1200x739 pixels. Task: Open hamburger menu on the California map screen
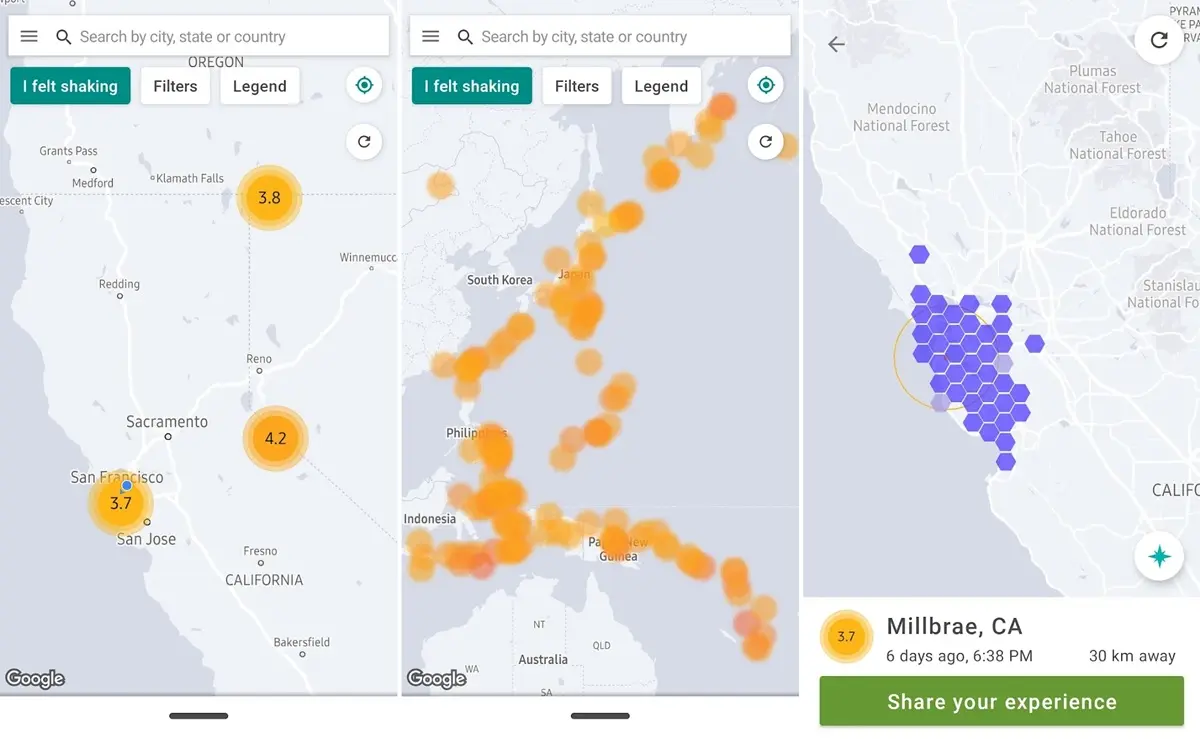pos(29,37)
